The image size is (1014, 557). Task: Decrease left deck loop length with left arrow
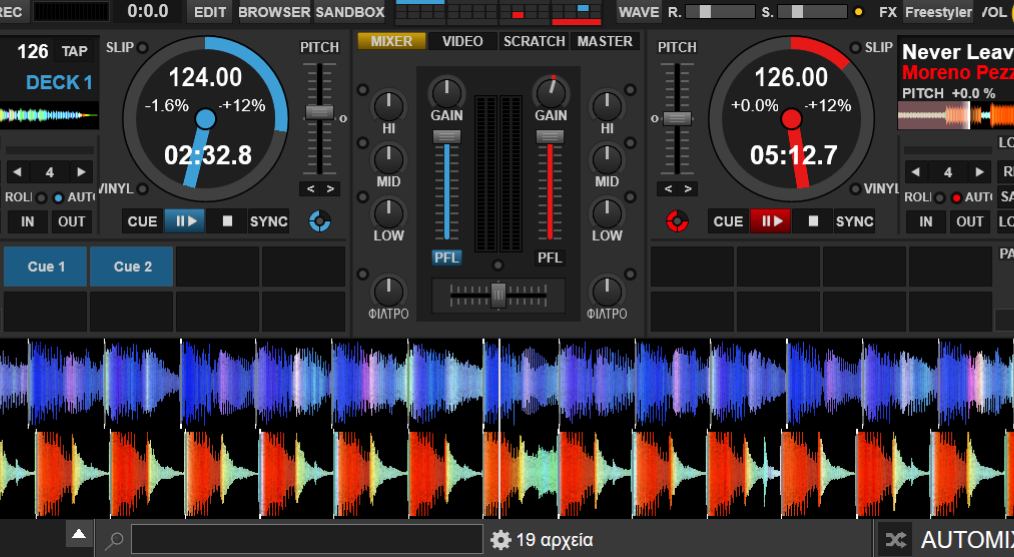[x=19, y=171]
